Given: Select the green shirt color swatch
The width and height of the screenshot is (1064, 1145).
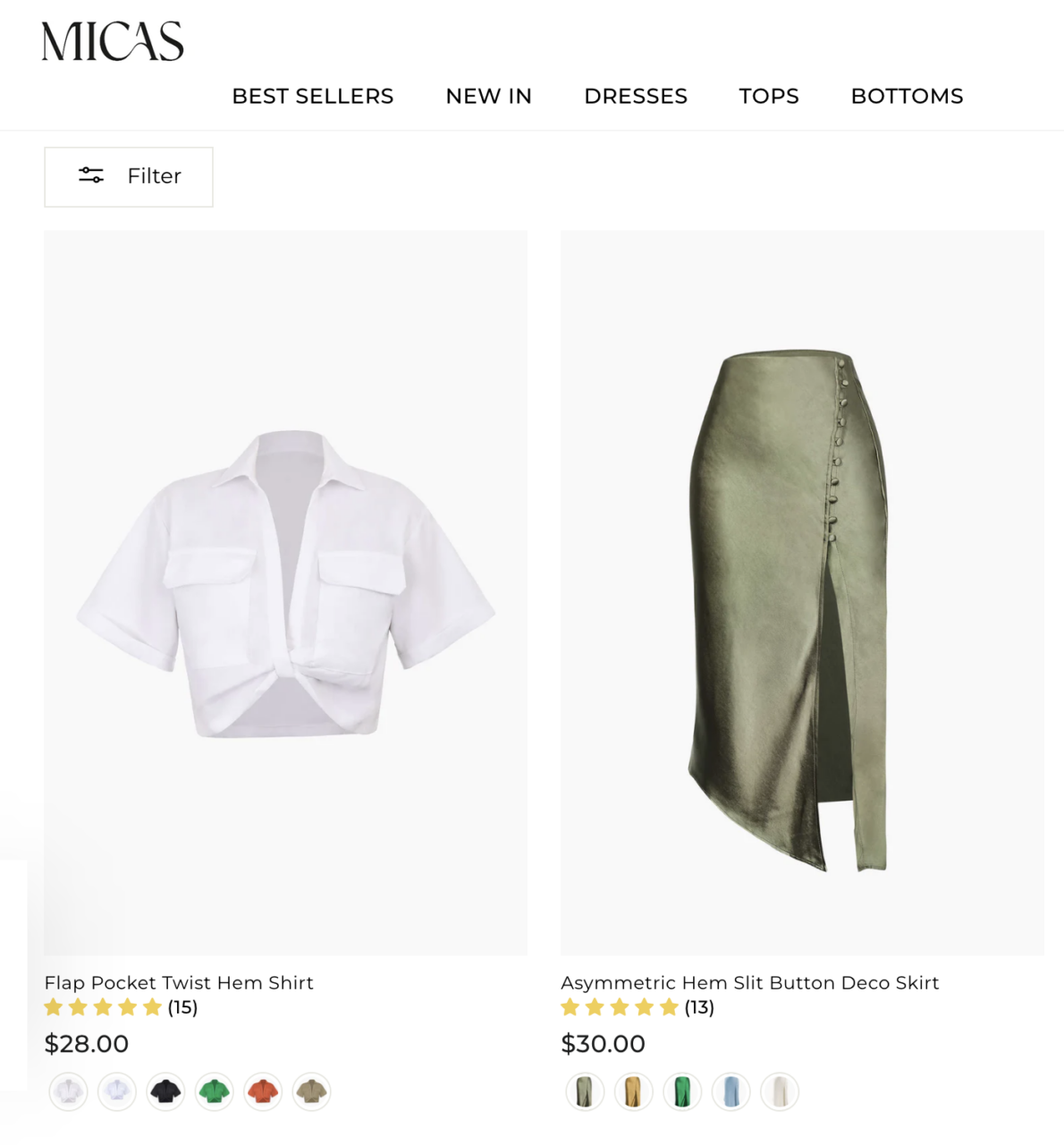Looking at the screenshot, I should pyautogui.click(x=215, y=1091).
